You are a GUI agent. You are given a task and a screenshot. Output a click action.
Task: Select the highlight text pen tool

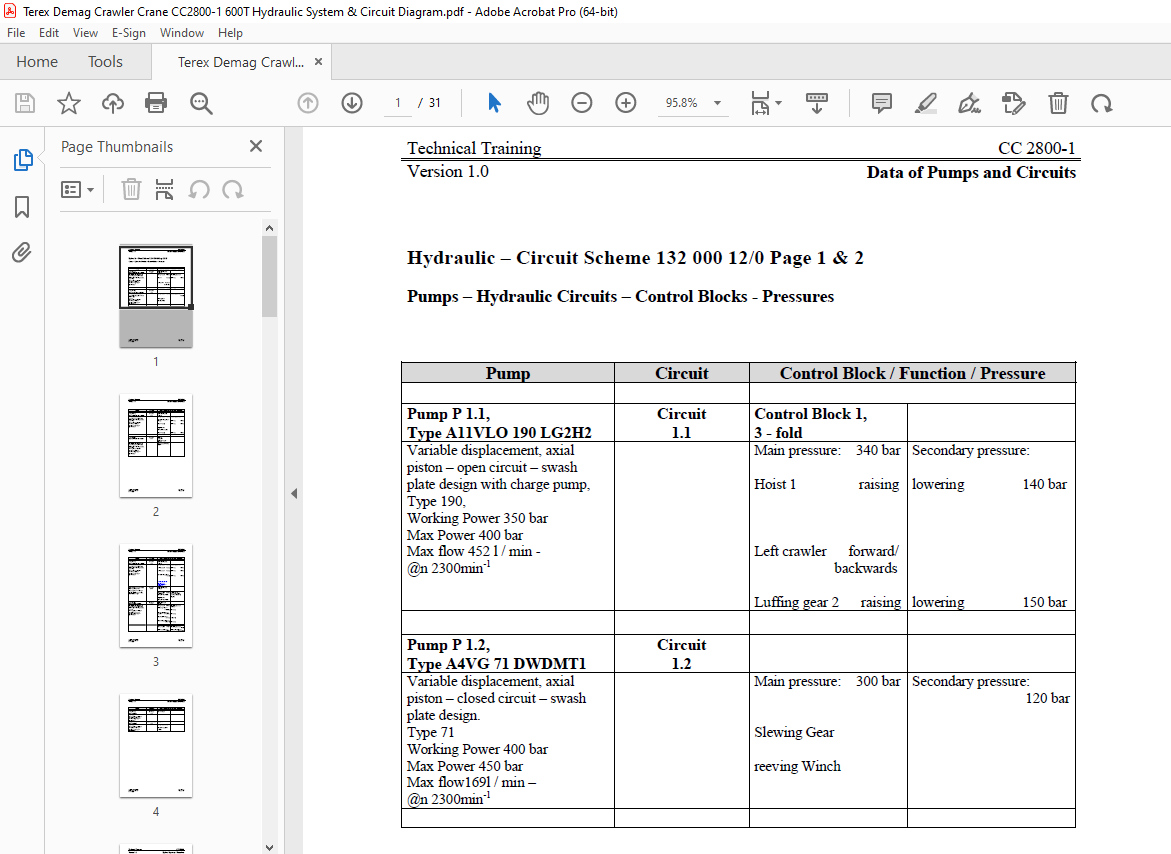tap(926, 103)
